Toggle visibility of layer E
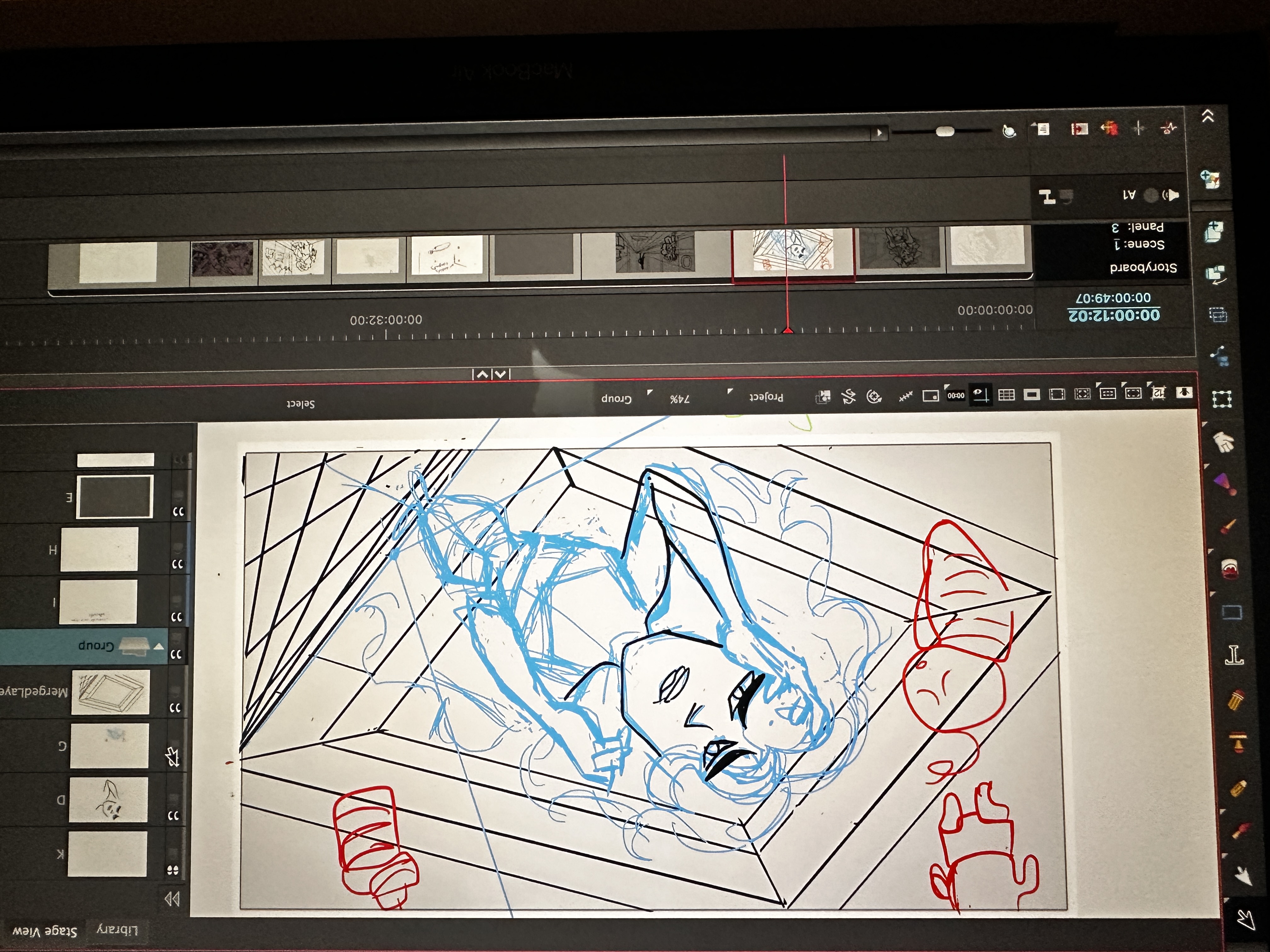The image size is (1270, 952). pos(179,511)
